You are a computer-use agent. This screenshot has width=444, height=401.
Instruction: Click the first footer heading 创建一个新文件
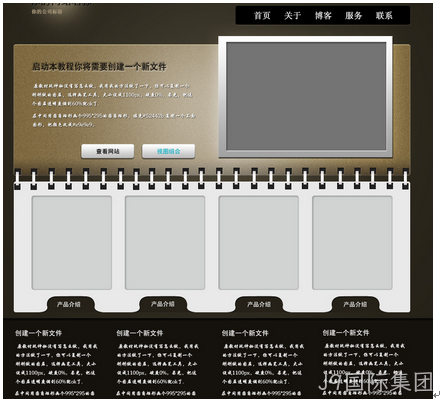(38, 333)
